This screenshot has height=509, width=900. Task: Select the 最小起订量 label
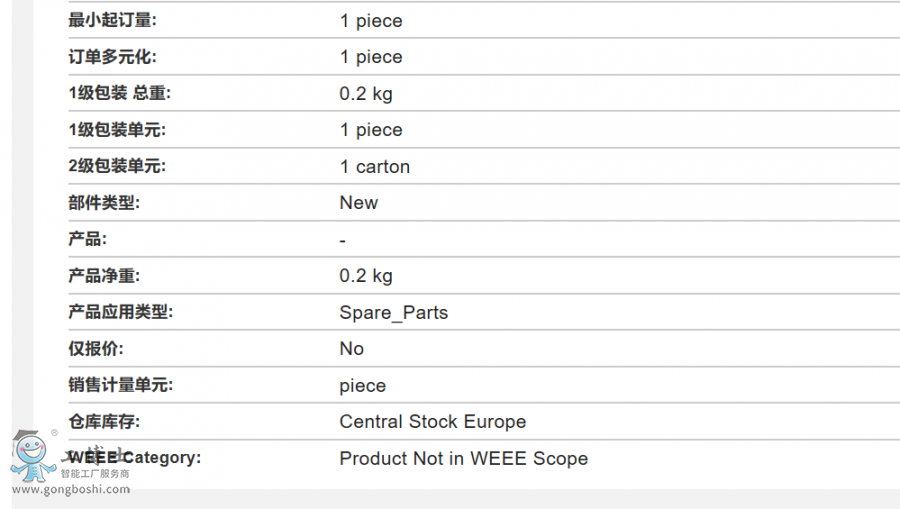point(112,20)
